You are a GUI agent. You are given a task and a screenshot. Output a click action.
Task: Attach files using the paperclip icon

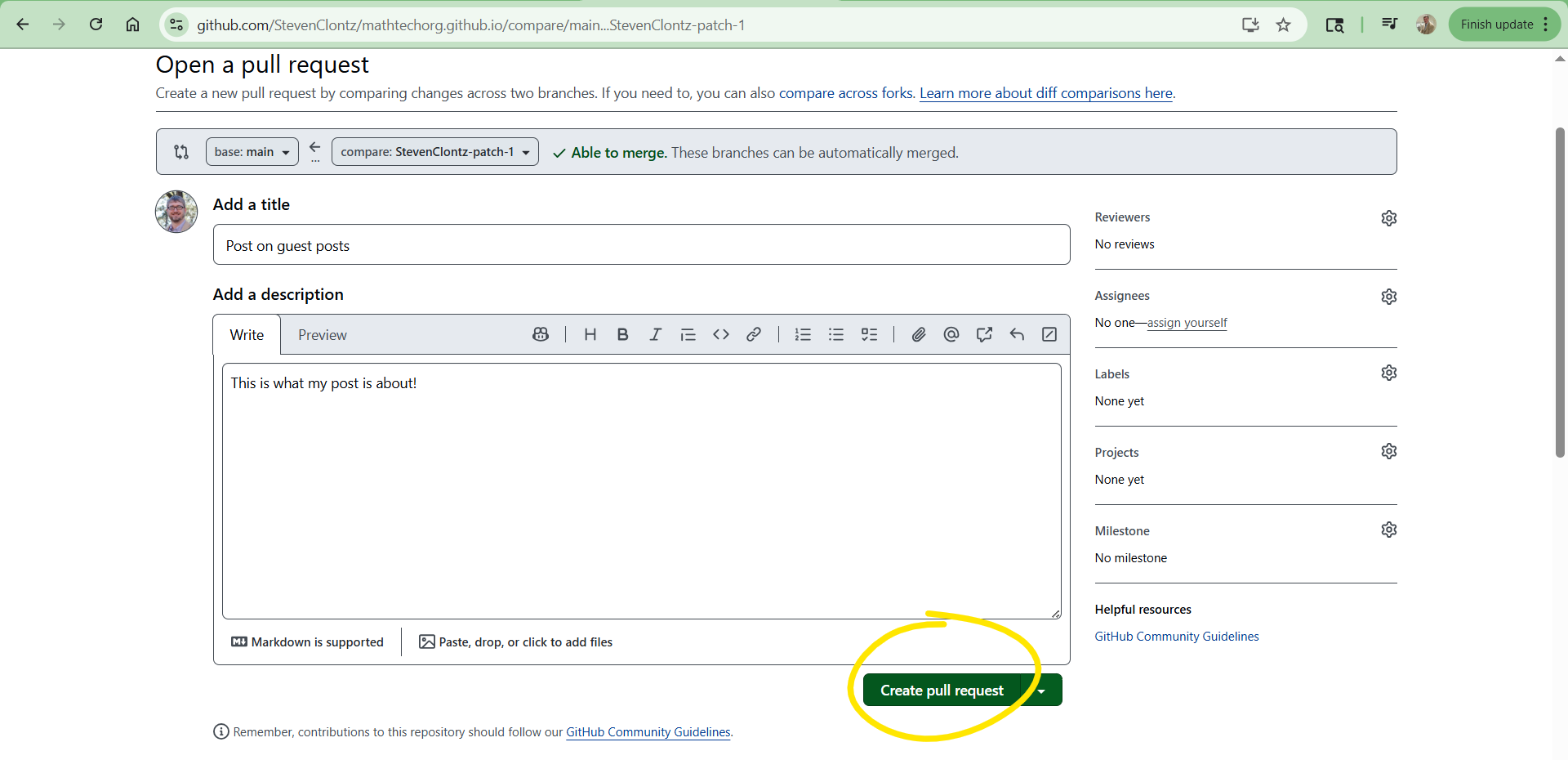(x=919, y=334)
